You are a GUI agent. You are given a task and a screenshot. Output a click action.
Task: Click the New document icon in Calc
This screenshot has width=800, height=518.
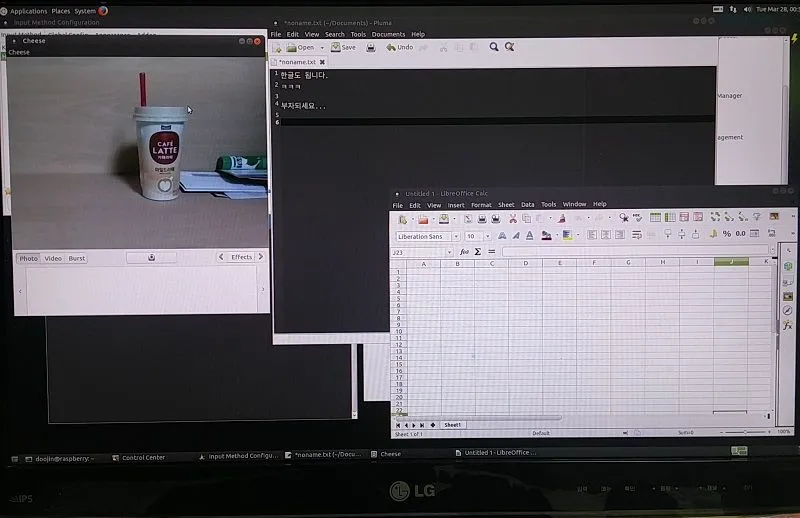(403, 219)
